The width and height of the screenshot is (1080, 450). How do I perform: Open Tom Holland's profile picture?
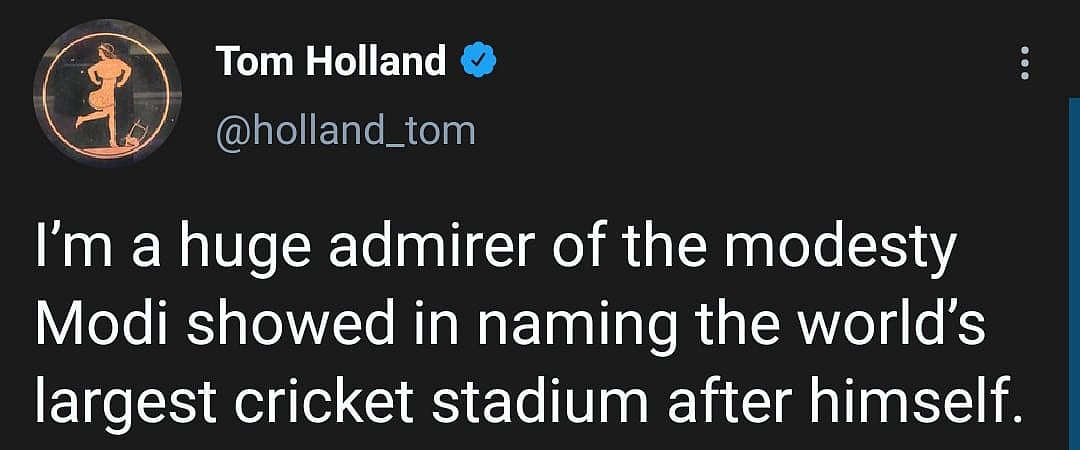pos(106,92)
